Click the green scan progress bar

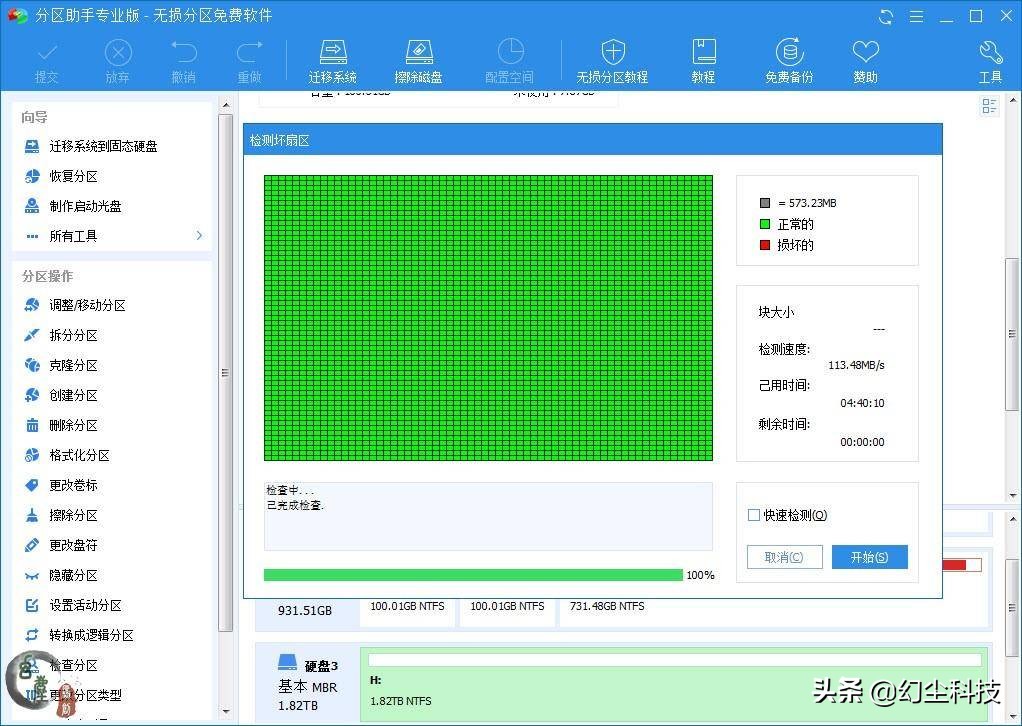pos(470,575)
